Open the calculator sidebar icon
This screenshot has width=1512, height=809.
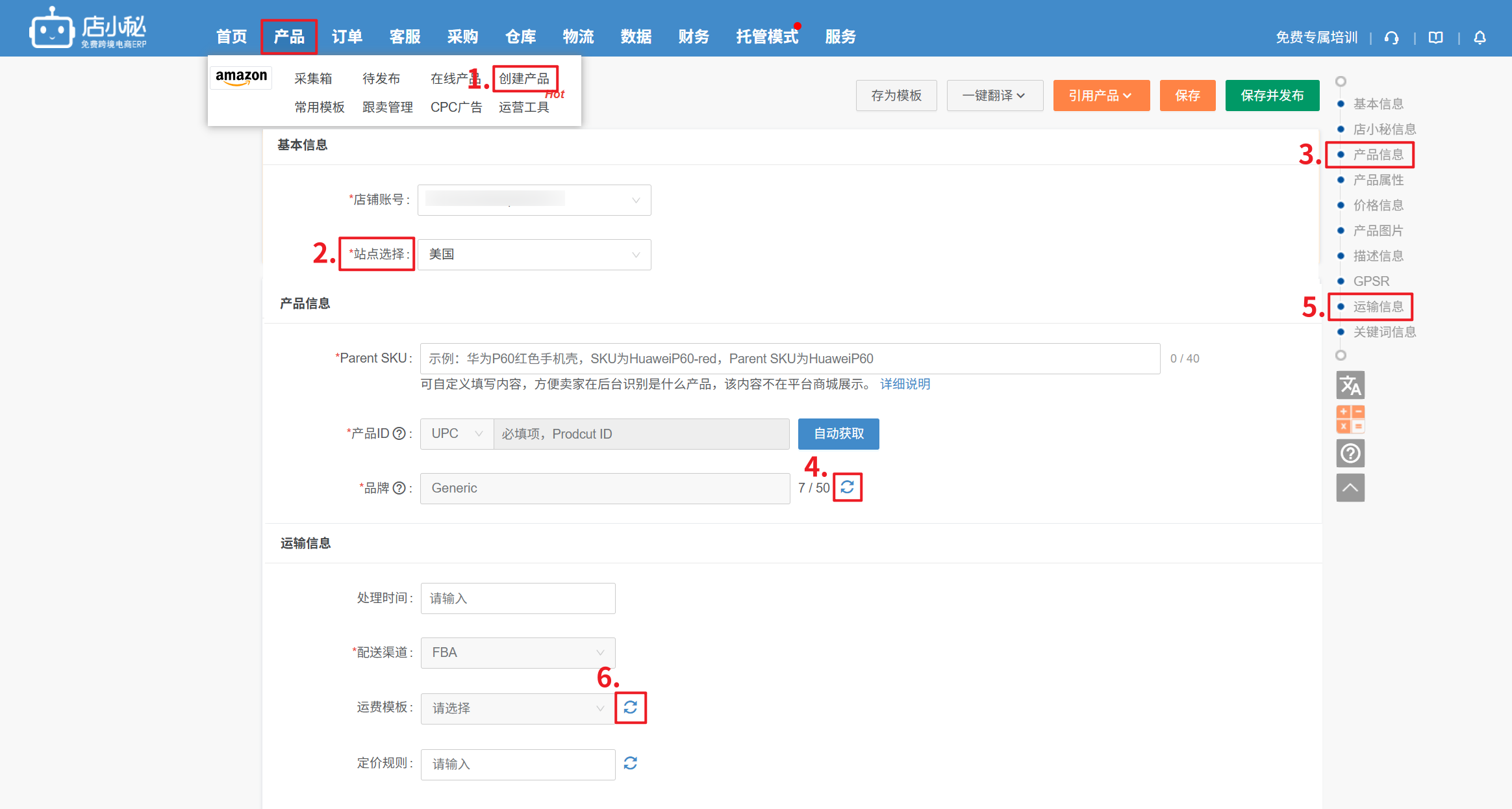tap(1350, 419)
